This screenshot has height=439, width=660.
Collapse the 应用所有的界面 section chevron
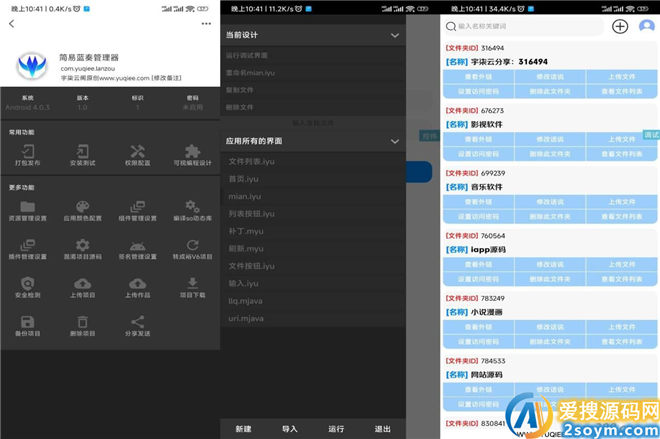[x=395, y=141]
